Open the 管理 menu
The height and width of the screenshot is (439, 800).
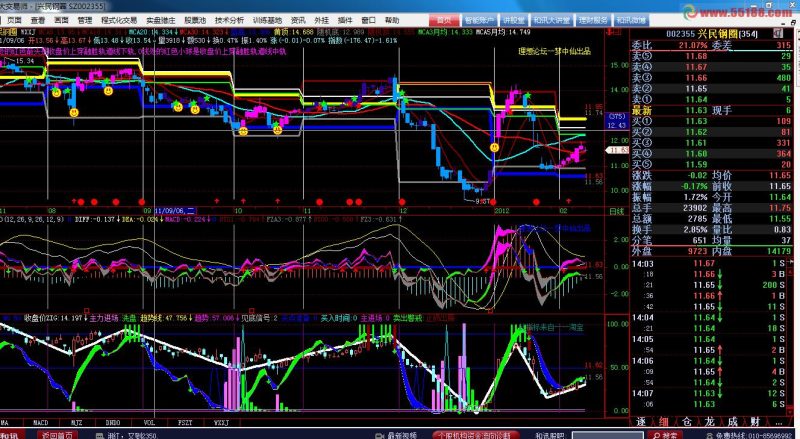85,20
